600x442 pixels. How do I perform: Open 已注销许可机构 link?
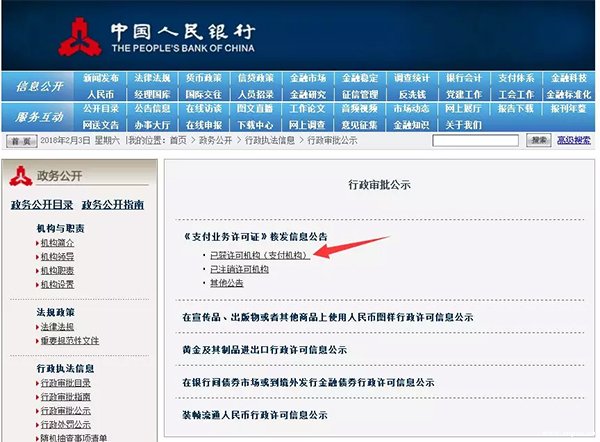click(239, 269)
